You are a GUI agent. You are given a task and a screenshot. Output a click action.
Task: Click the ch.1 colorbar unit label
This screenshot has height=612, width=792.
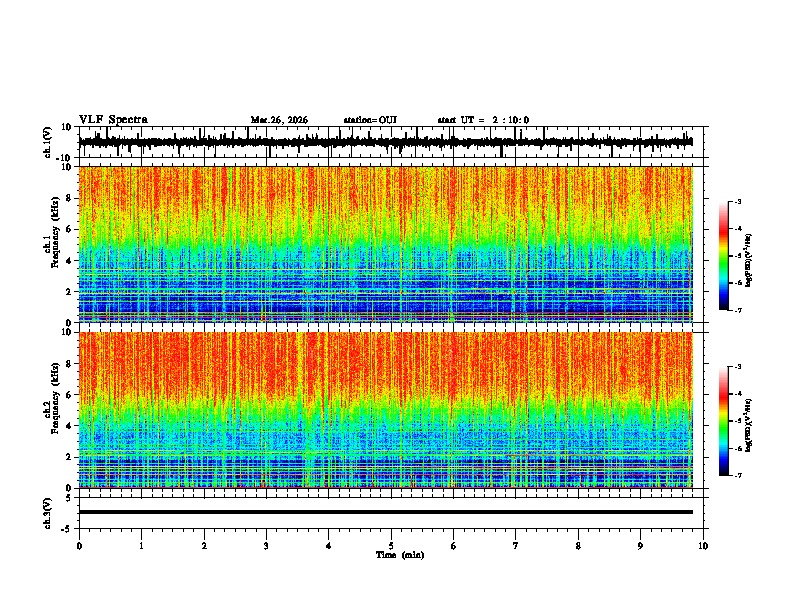(749, 260)
